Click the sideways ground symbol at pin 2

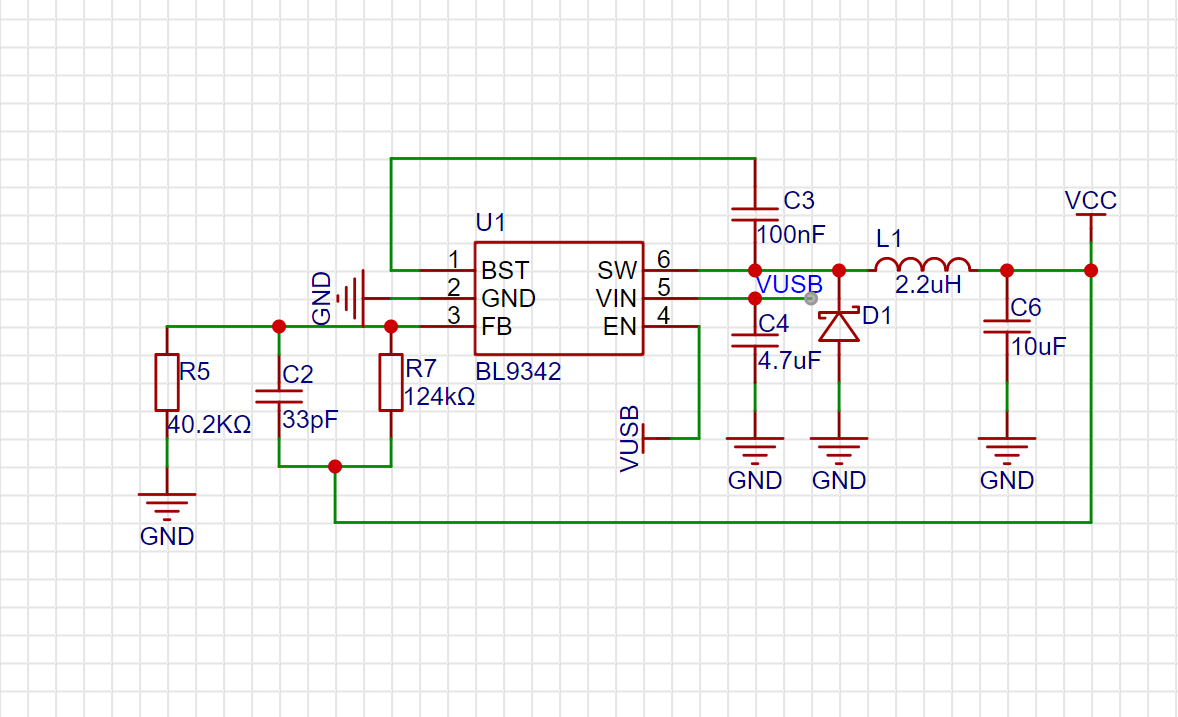click(351, 298)
